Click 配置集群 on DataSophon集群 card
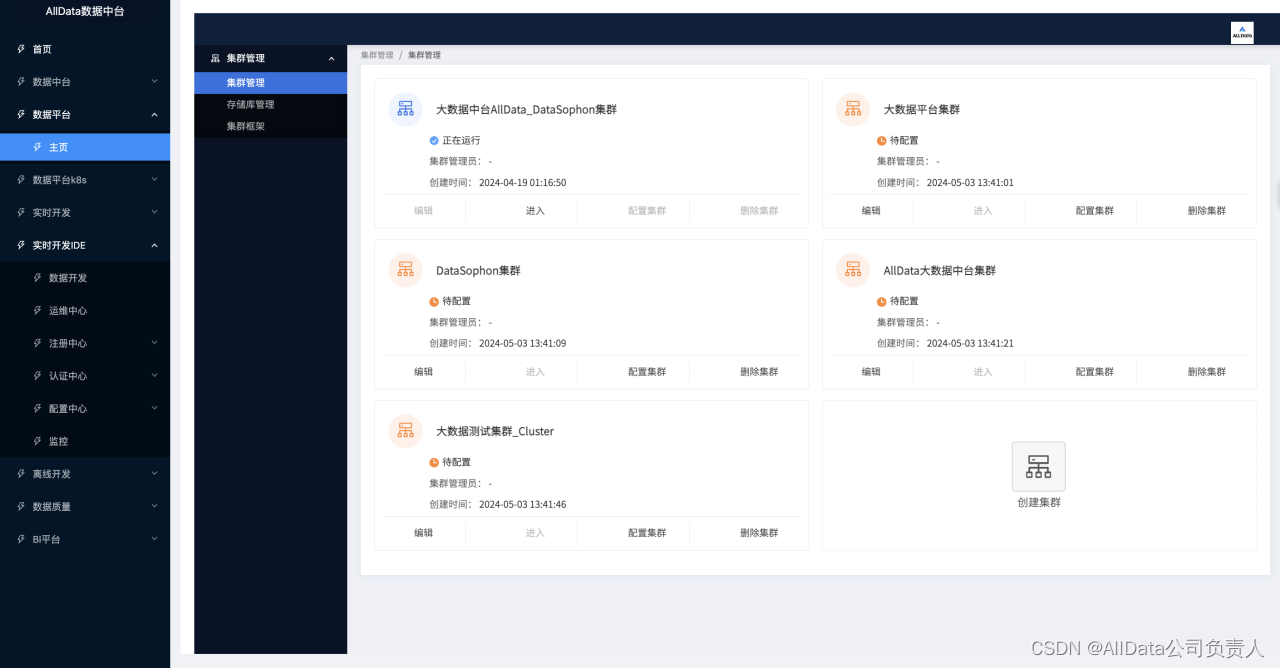The height and width of the screenshot is (668, 1280). point(647,372)
